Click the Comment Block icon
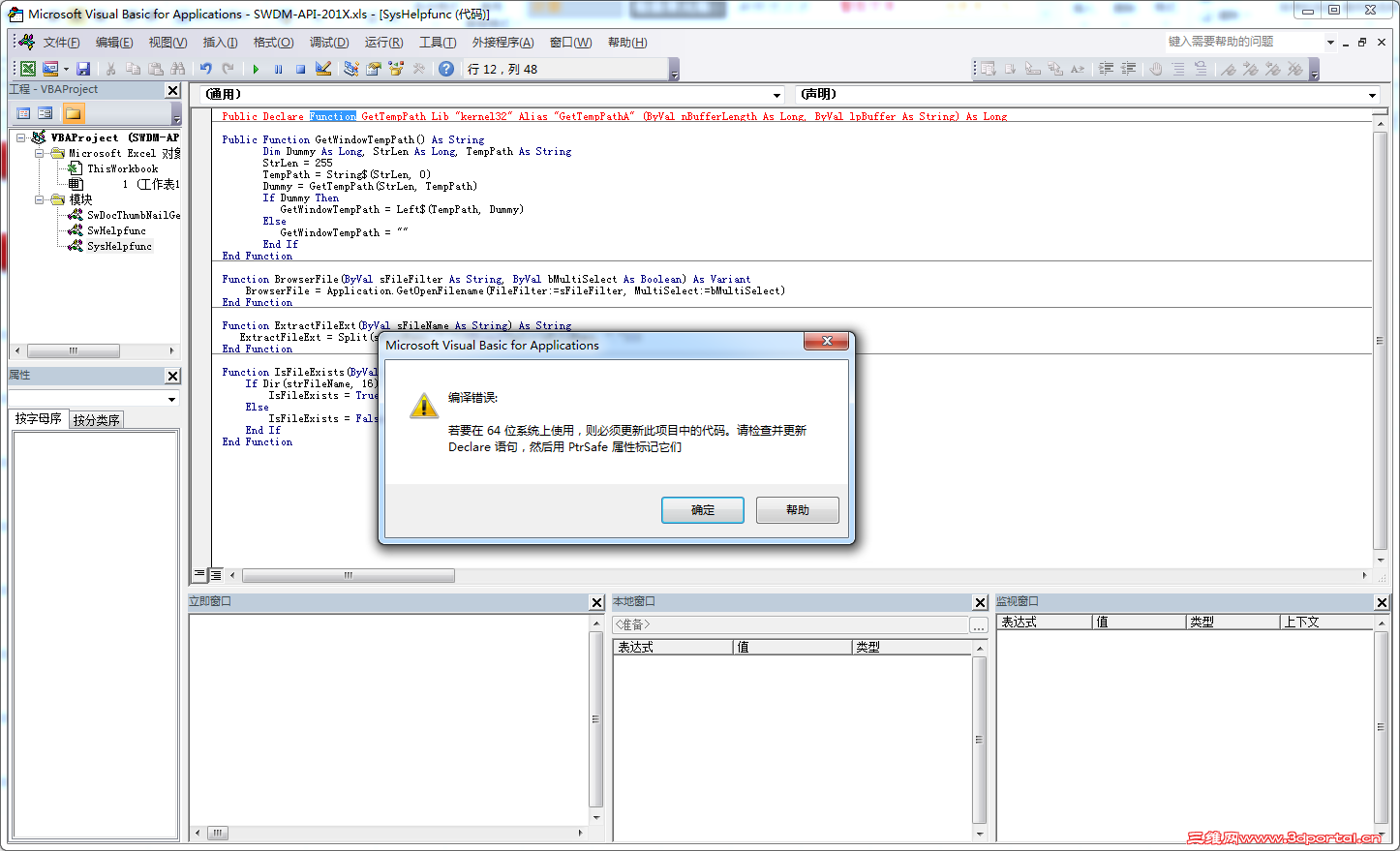The image size is (1400, 851). (1178, 69)
